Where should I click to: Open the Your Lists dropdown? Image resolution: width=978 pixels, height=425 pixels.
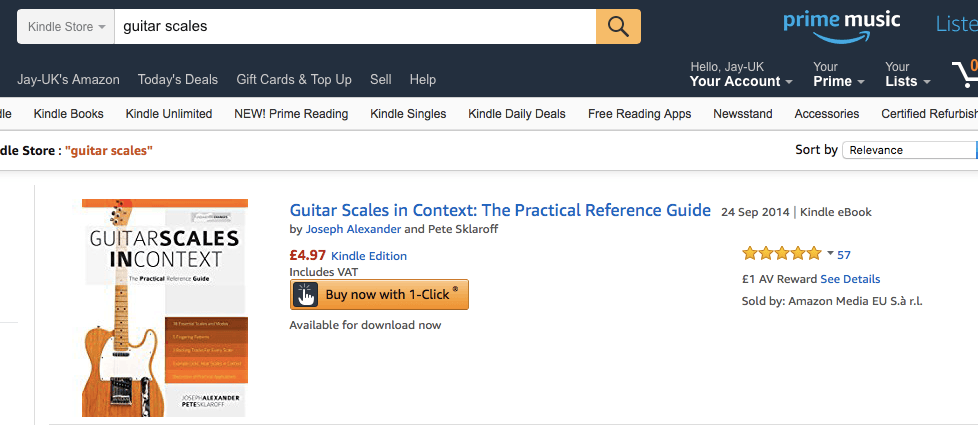(907, 74)
